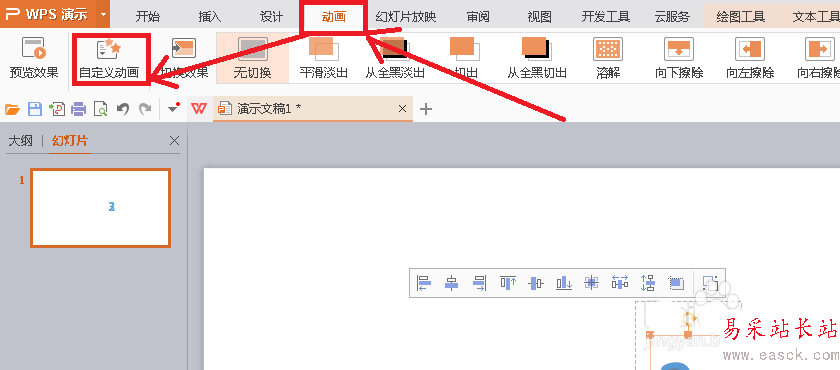The image size is (840, 370).
Task: Open 自定义动画 custom animation
Action: point(109,58)
